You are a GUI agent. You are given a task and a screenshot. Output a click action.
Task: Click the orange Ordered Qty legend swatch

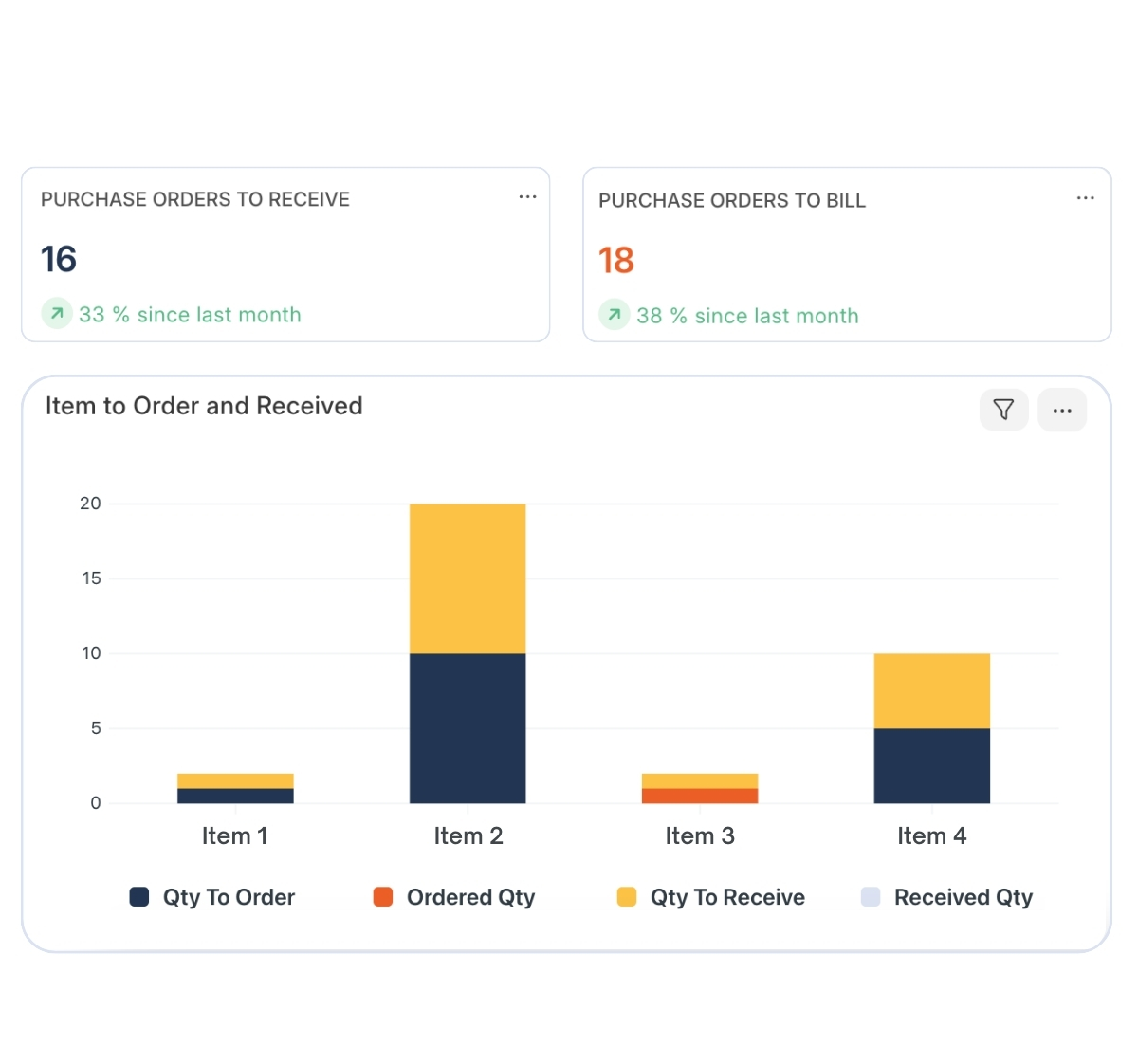(383, 897)
